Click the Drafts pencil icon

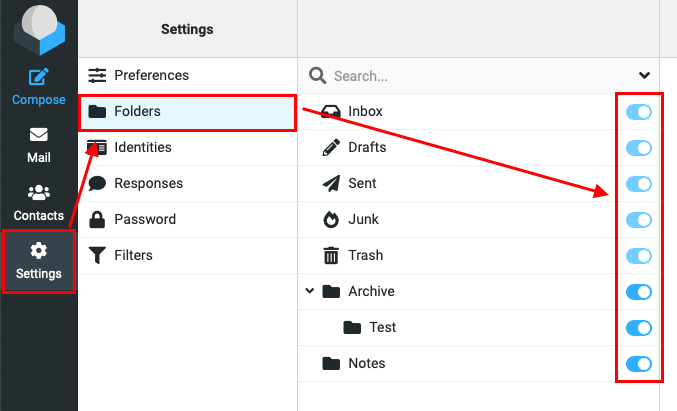(x=332, y=148)
